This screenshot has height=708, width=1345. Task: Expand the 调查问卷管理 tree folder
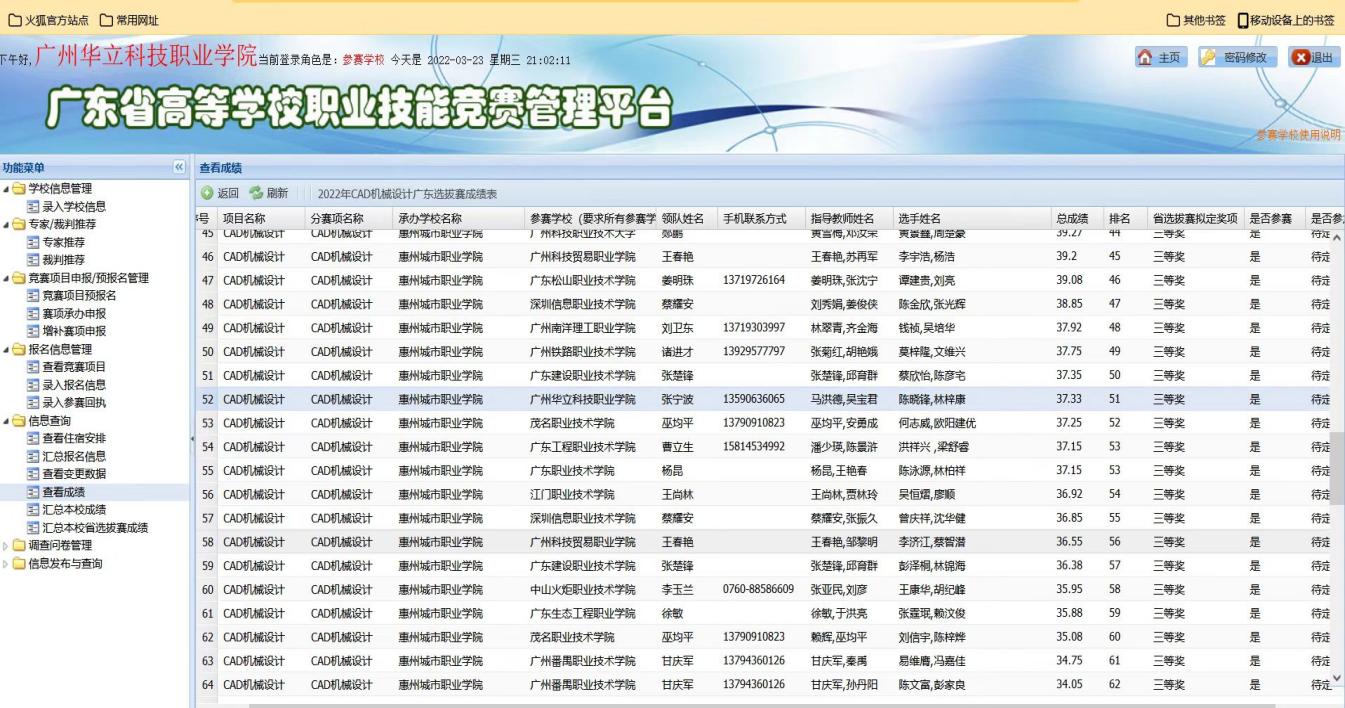click(x=7, y=546)
